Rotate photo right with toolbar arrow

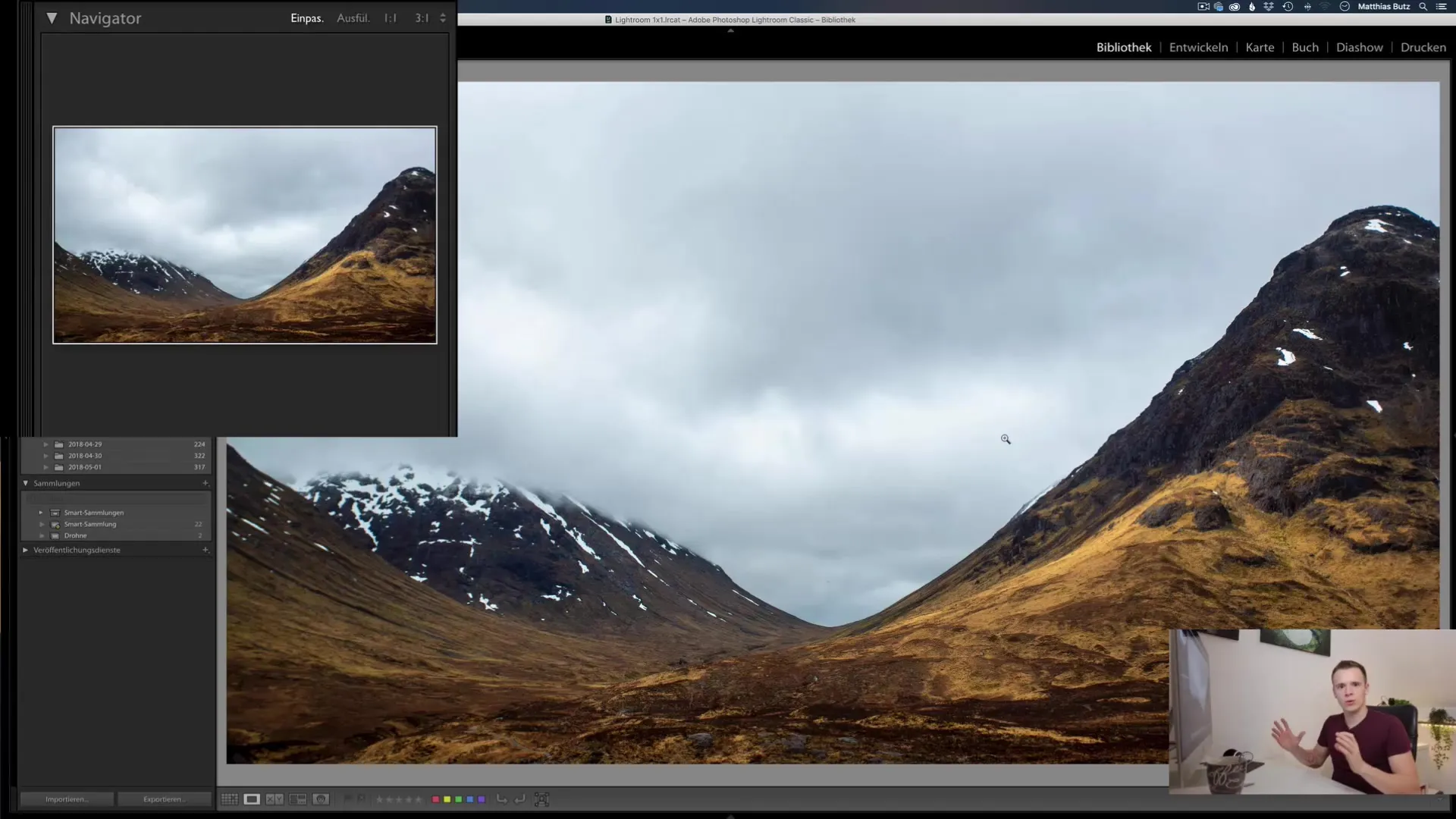[519, 799]
